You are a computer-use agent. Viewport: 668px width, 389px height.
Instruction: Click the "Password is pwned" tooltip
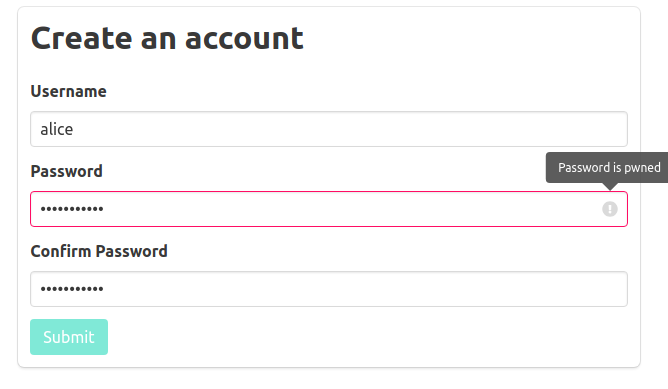pyautogui.click(x=608, y=167)
